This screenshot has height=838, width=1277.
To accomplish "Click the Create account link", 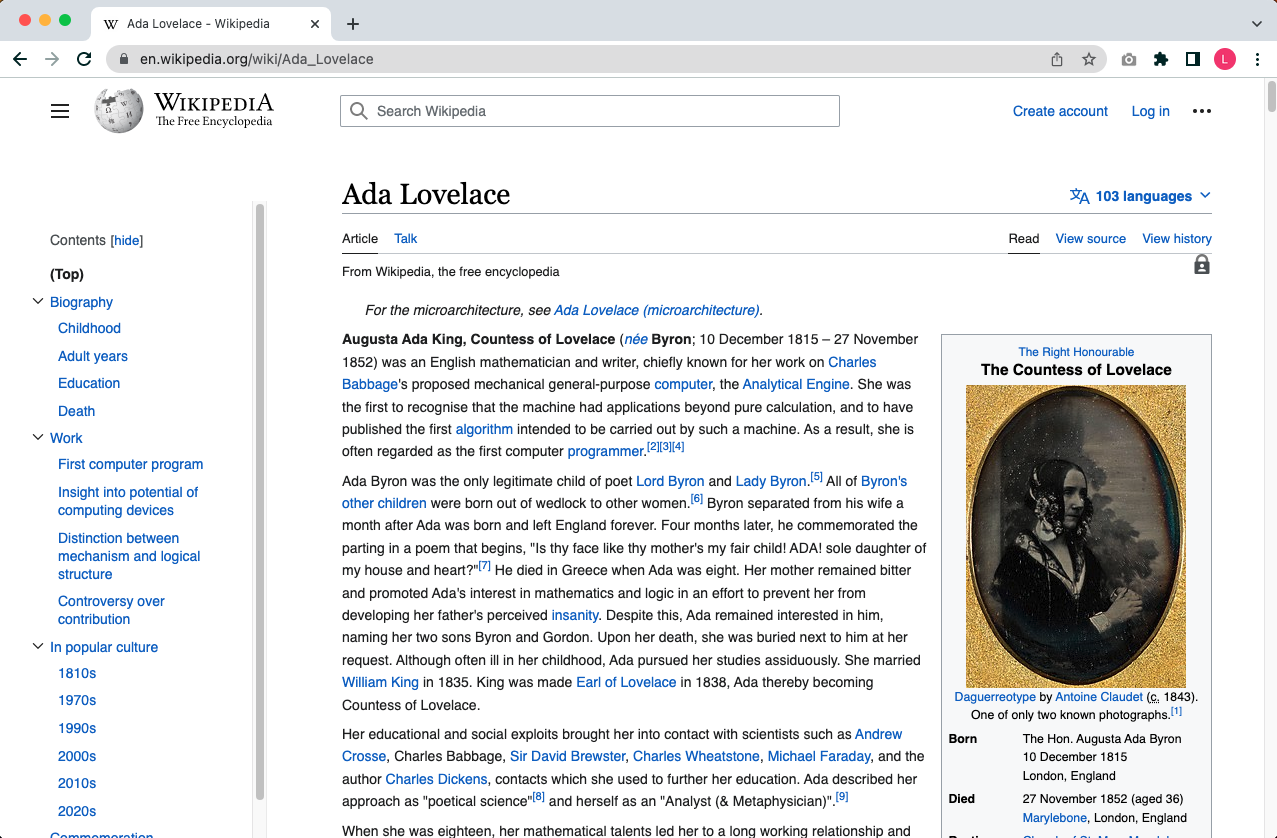I will (1060, 111).
